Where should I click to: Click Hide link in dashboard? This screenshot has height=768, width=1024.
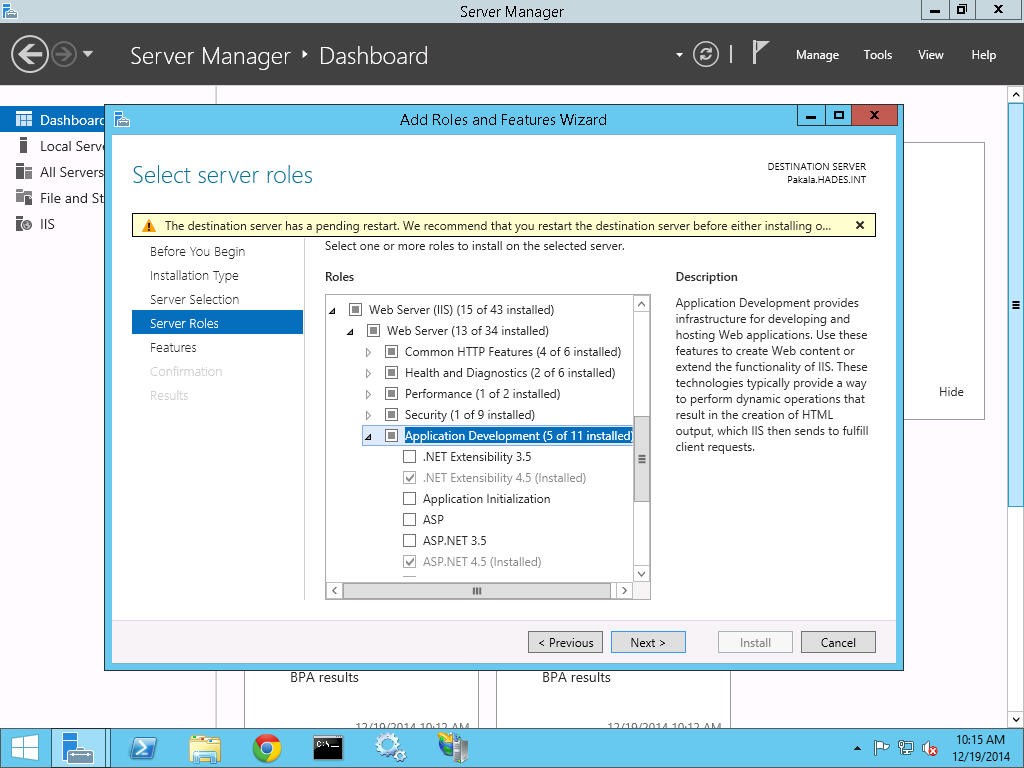coord(951,391)
